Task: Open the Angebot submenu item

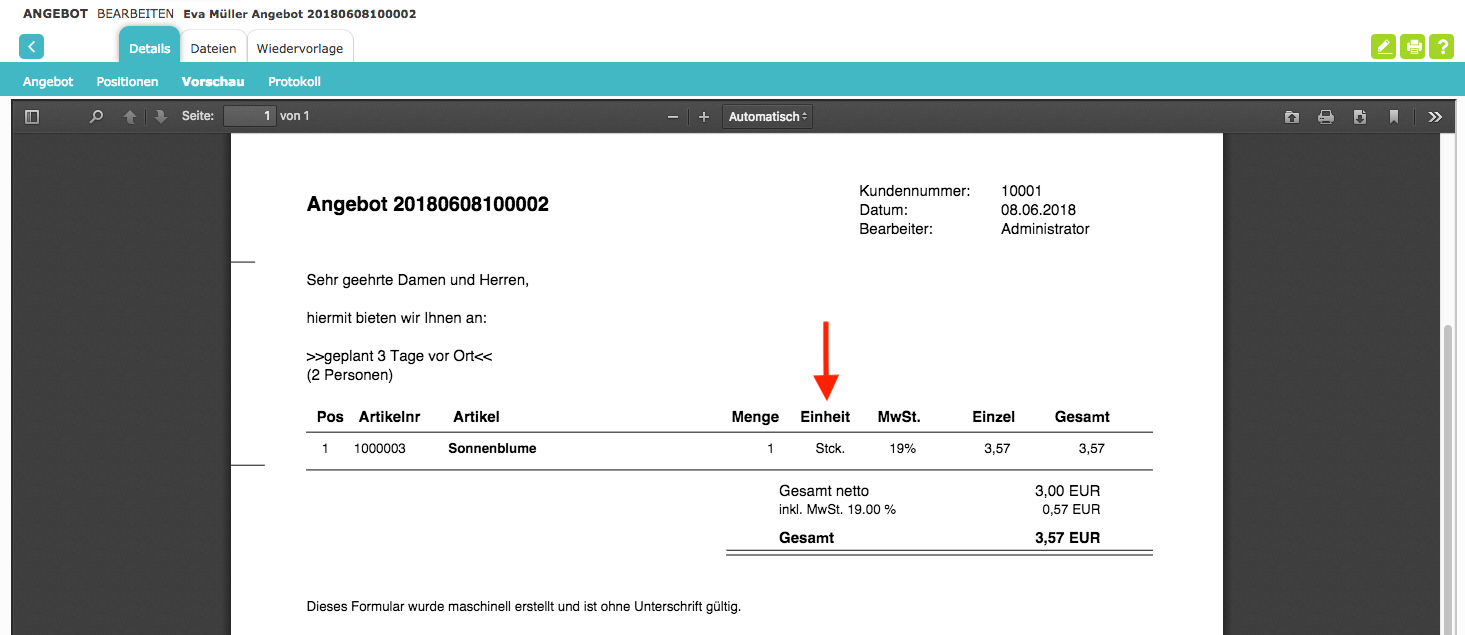Action: (48, 82)
